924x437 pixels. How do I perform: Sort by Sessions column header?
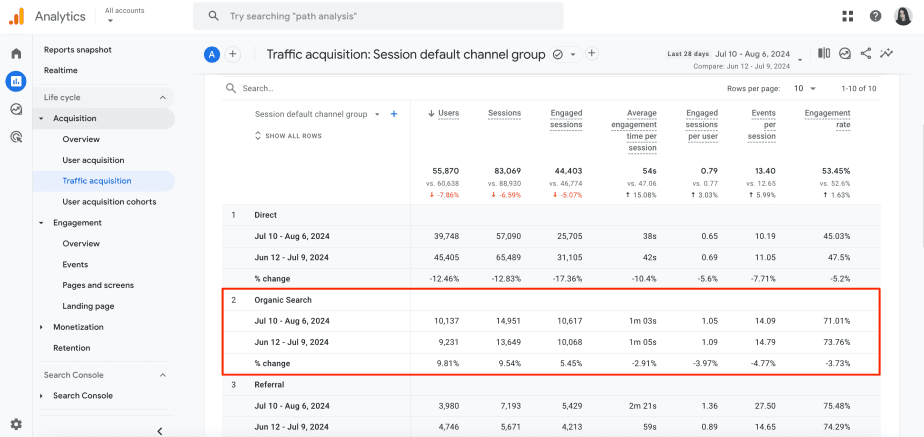click(504, 113)
